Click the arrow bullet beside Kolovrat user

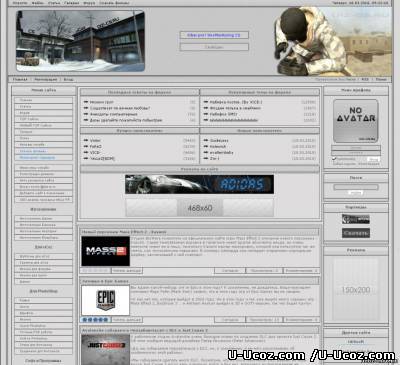click(x=206, y=147)
